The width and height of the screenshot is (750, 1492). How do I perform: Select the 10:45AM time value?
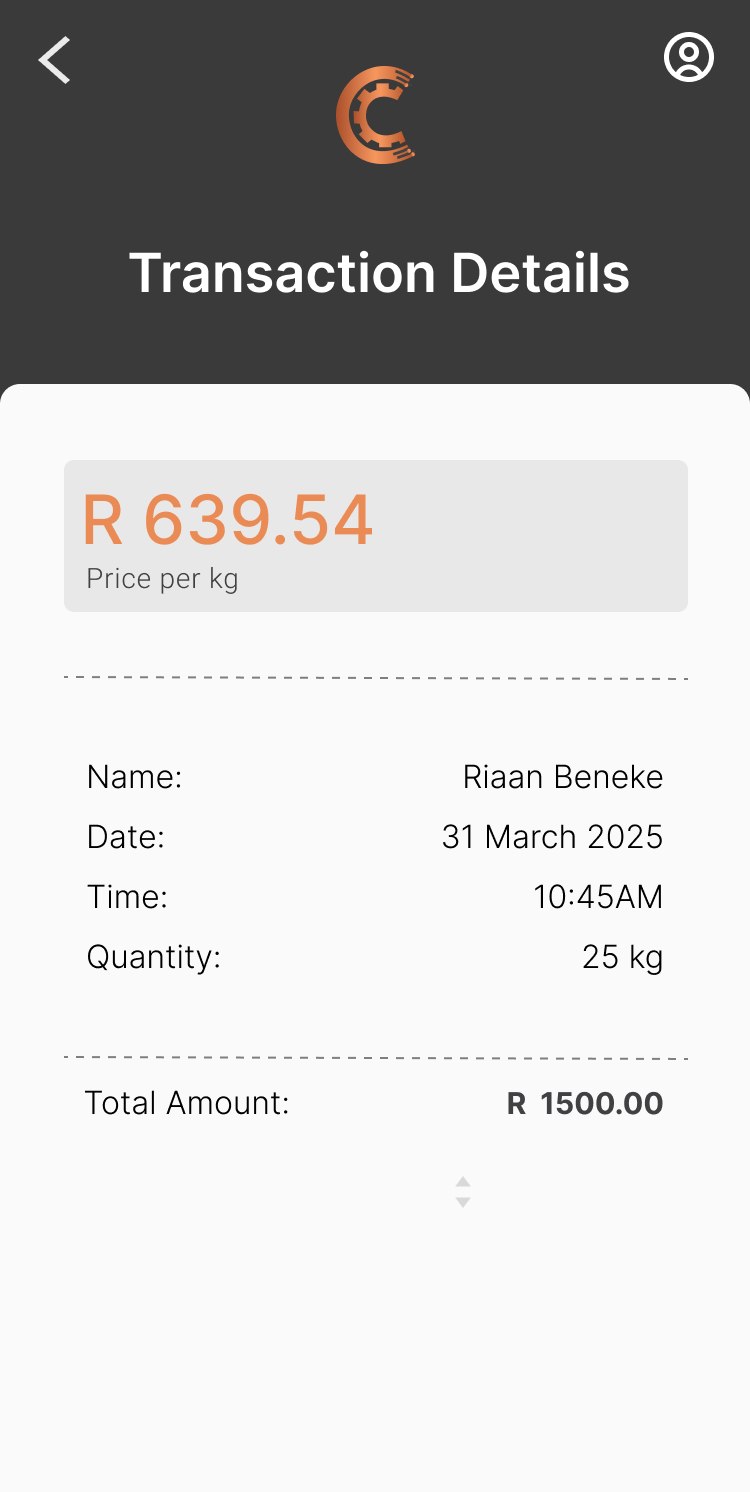(598, 897)
